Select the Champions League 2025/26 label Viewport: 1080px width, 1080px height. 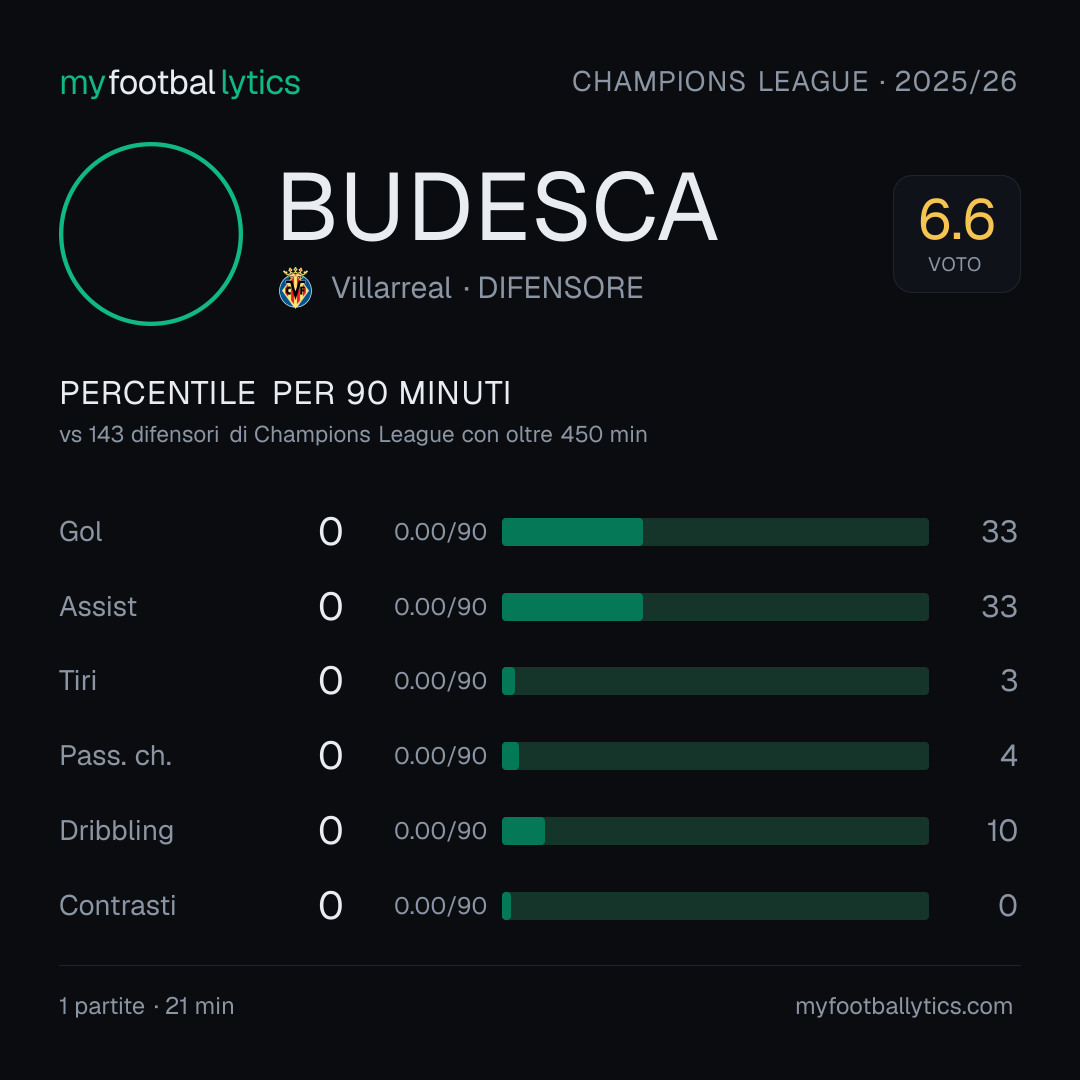(x=794, y=82)
